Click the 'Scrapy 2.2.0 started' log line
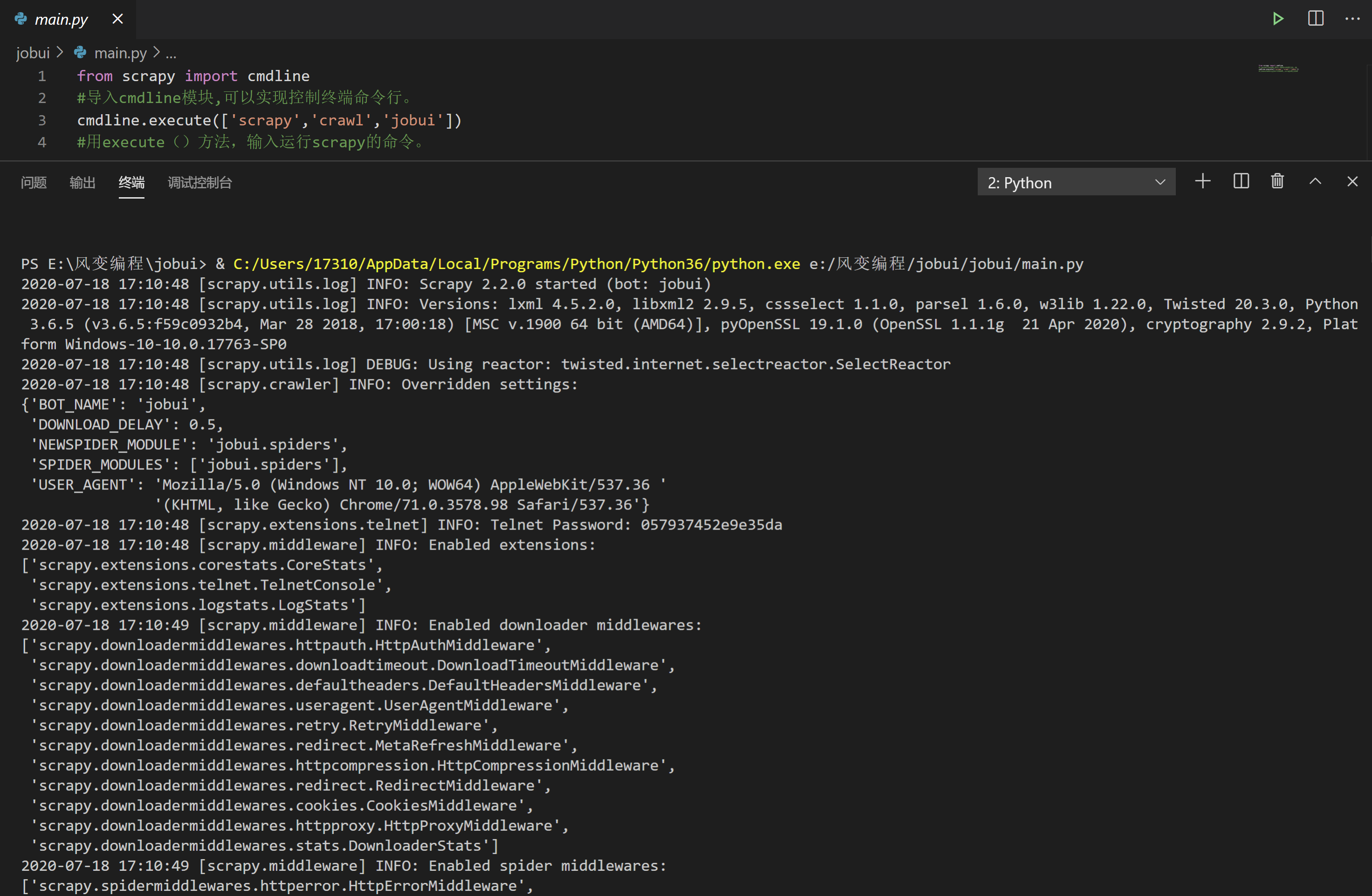The image size is (1372, 896). [x=366, y=284]
